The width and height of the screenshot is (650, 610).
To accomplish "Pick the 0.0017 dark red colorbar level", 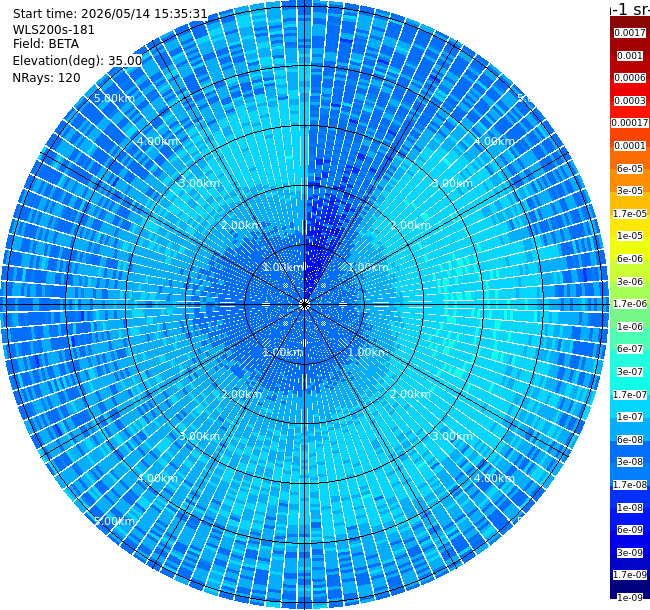I will (x=630, y=33).
